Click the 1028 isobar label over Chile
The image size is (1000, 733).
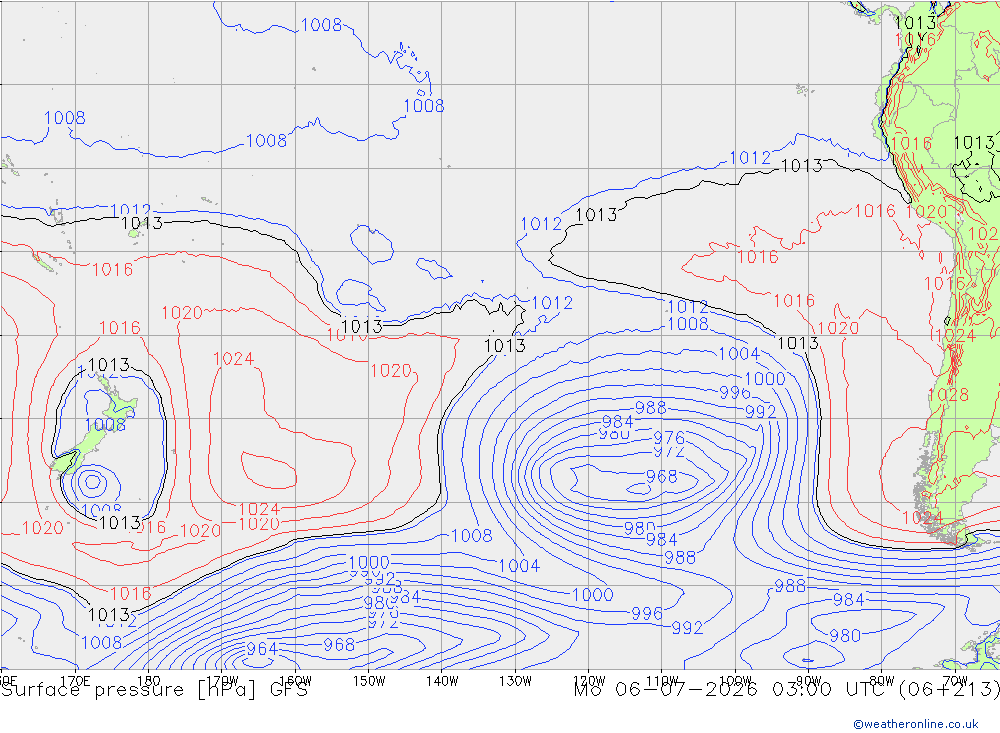click(948, 395)
